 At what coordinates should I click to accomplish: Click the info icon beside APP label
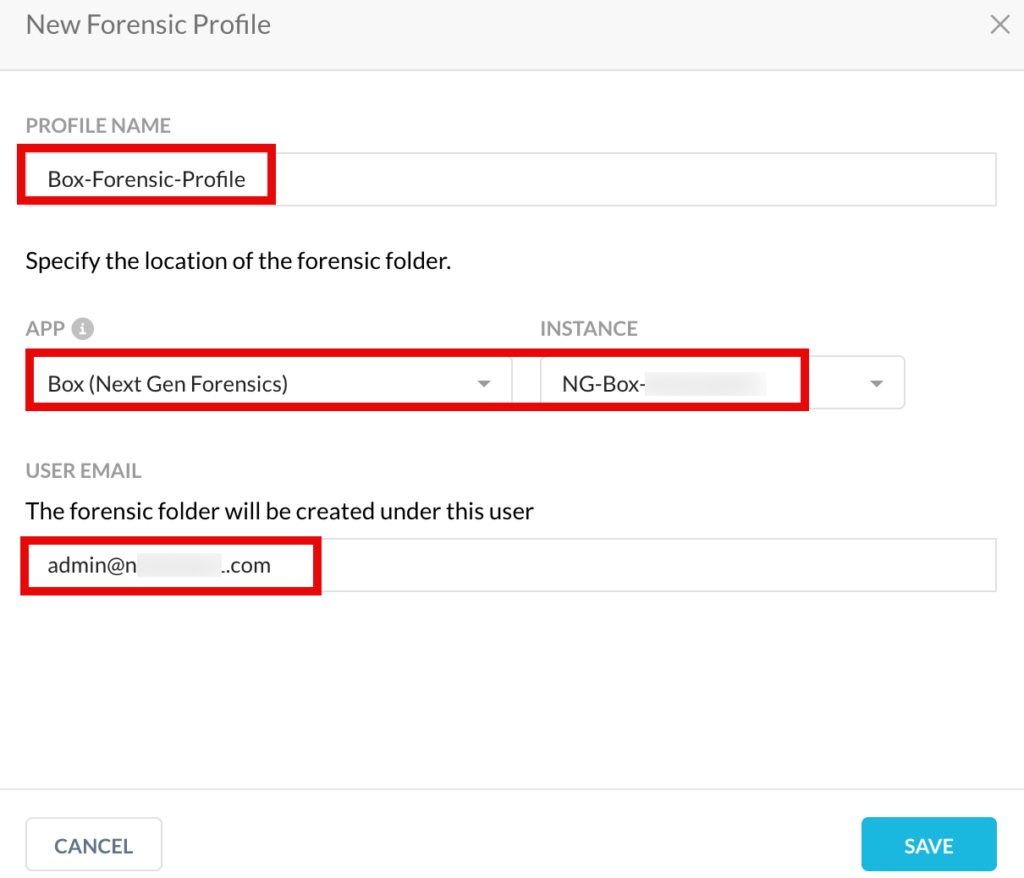(82, 328)
